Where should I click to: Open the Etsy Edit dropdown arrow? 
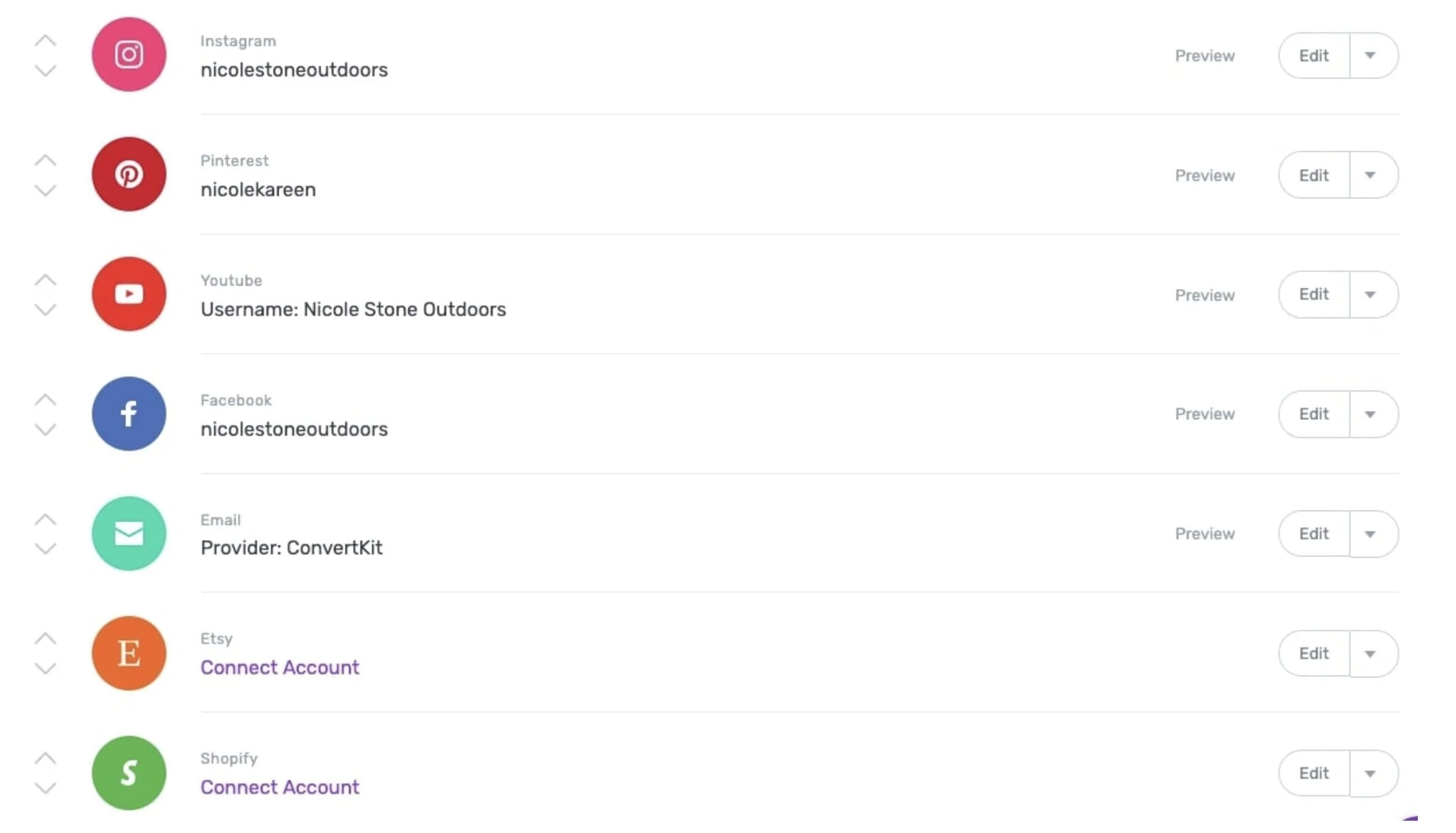[1371, 654]
